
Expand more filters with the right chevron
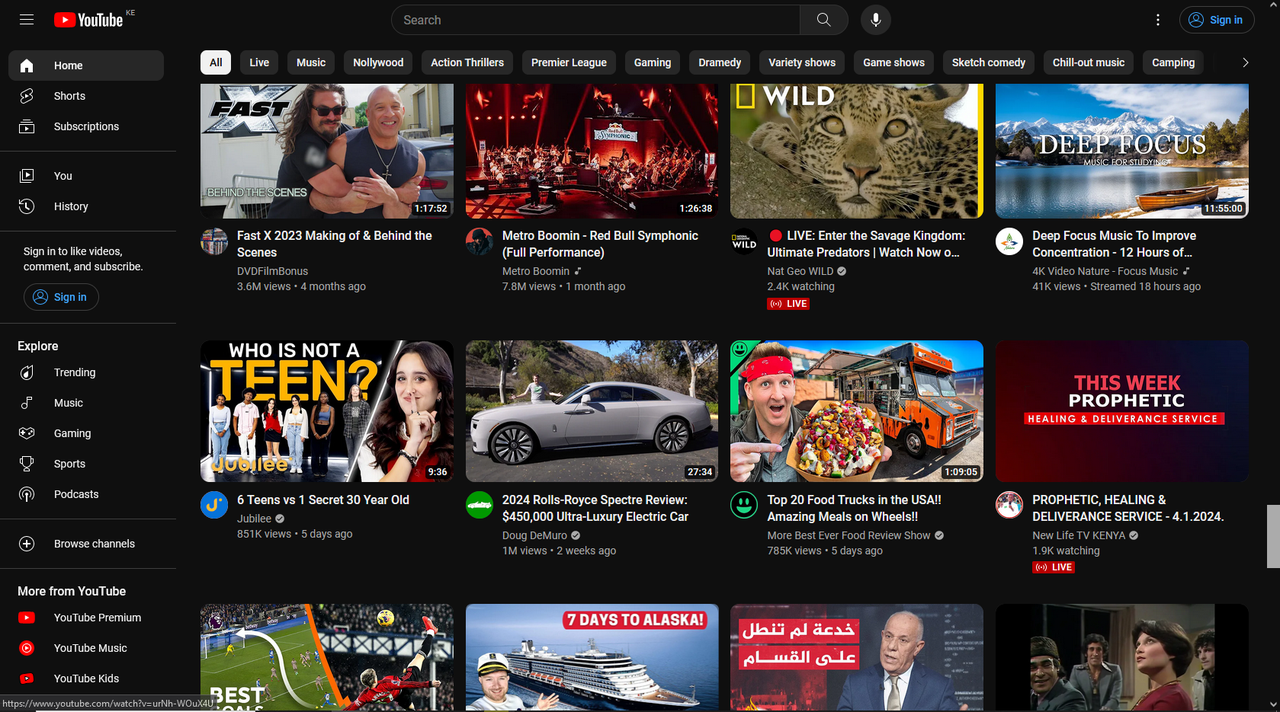click(1245, 62)
